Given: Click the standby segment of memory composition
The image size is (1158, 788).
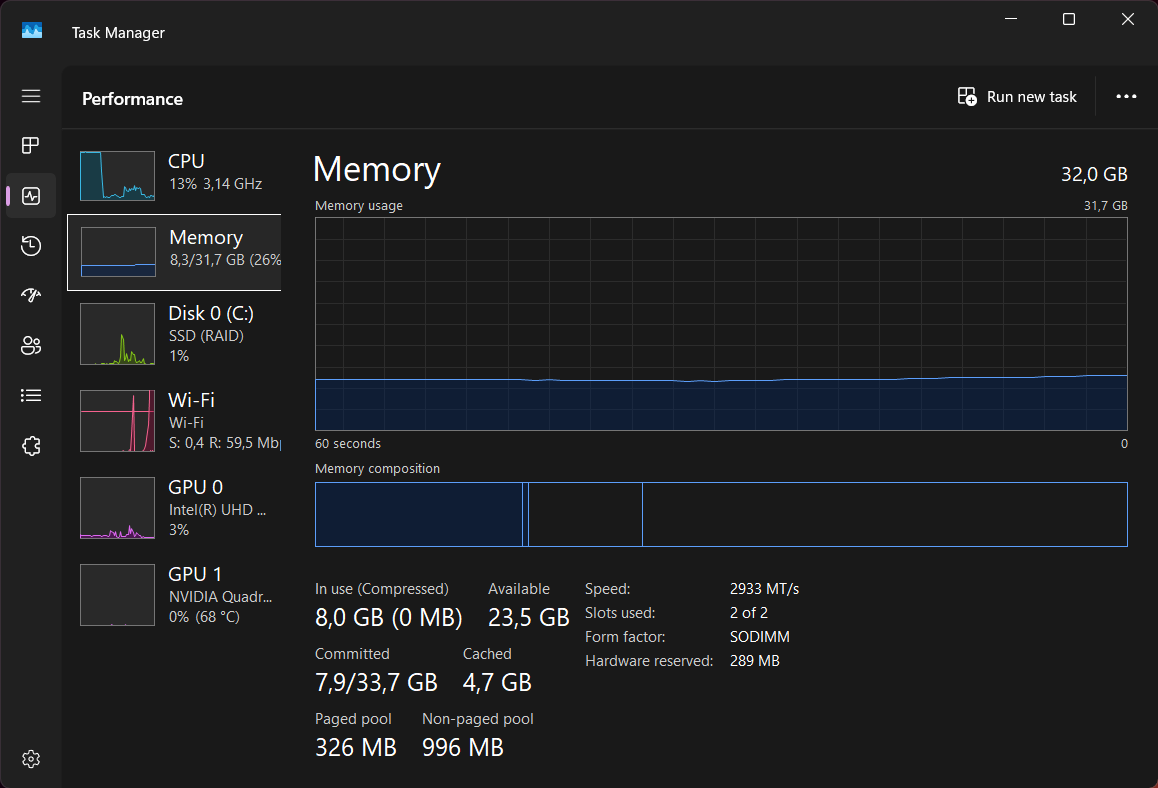Looking at the screenshot, I should (x=585, y=515).
